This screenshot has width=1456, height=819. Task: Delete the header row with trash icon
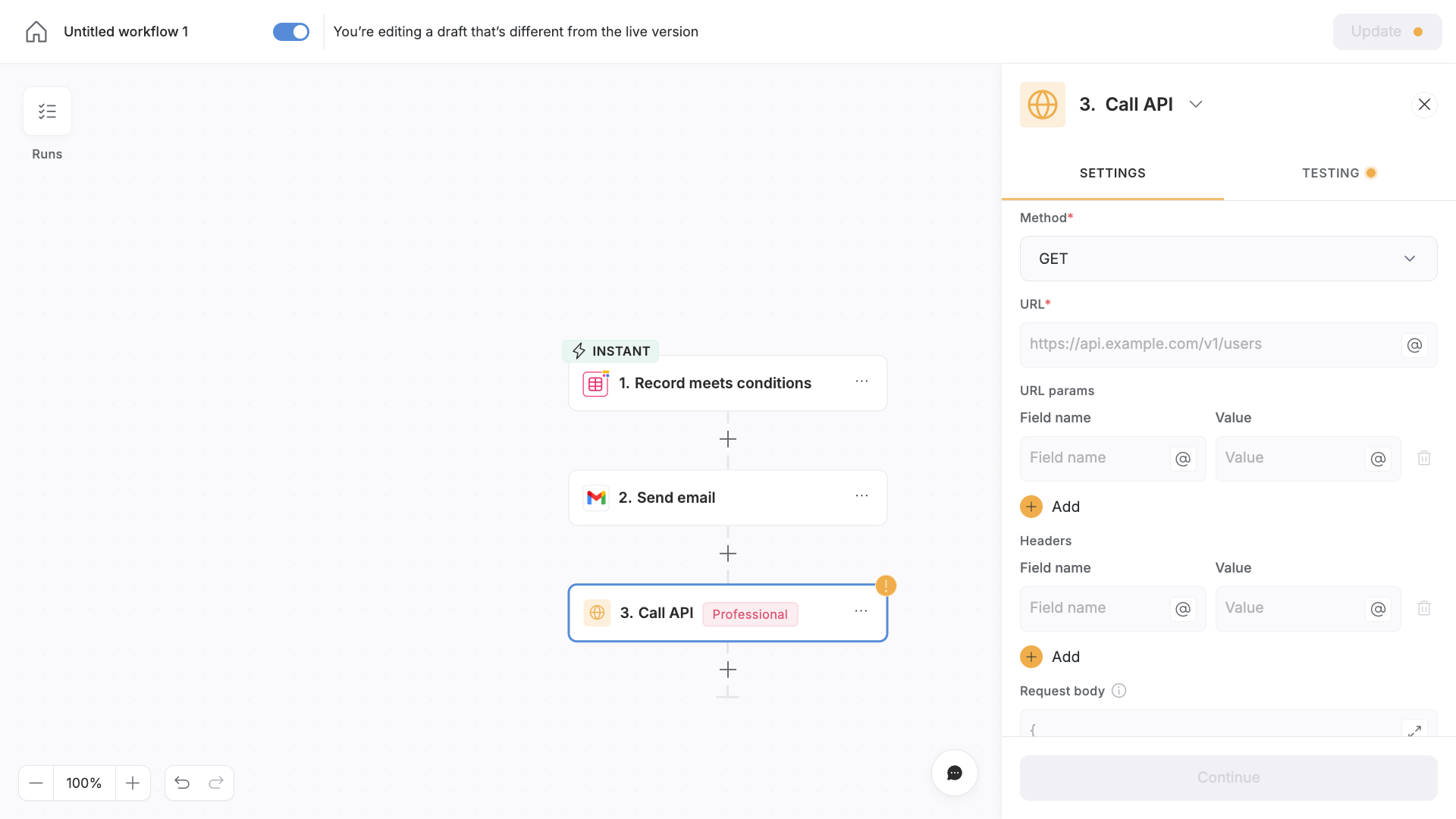(1424, 607)
